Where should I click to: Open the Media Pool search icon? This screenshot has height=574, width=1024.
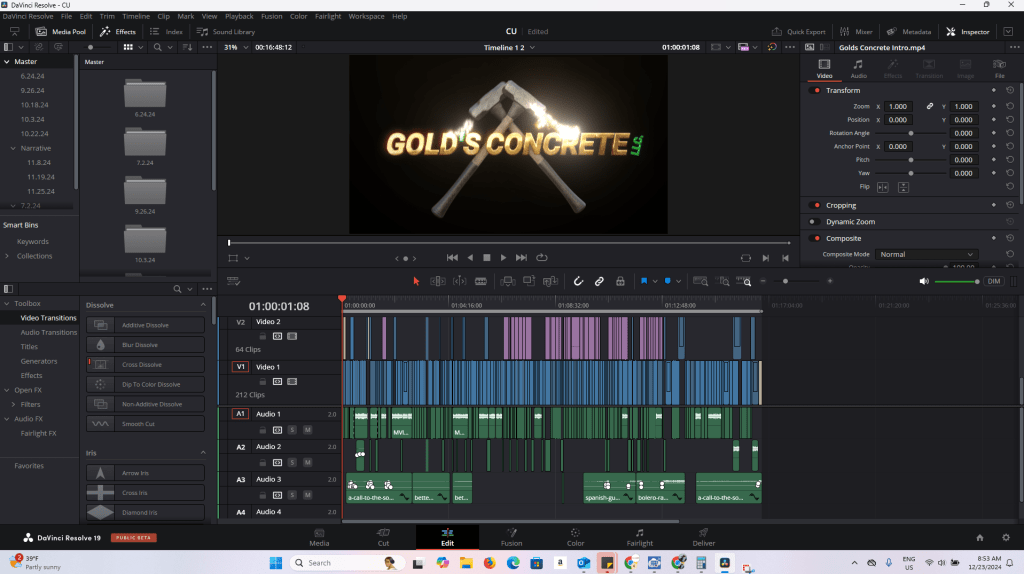(x=157, y=47)
